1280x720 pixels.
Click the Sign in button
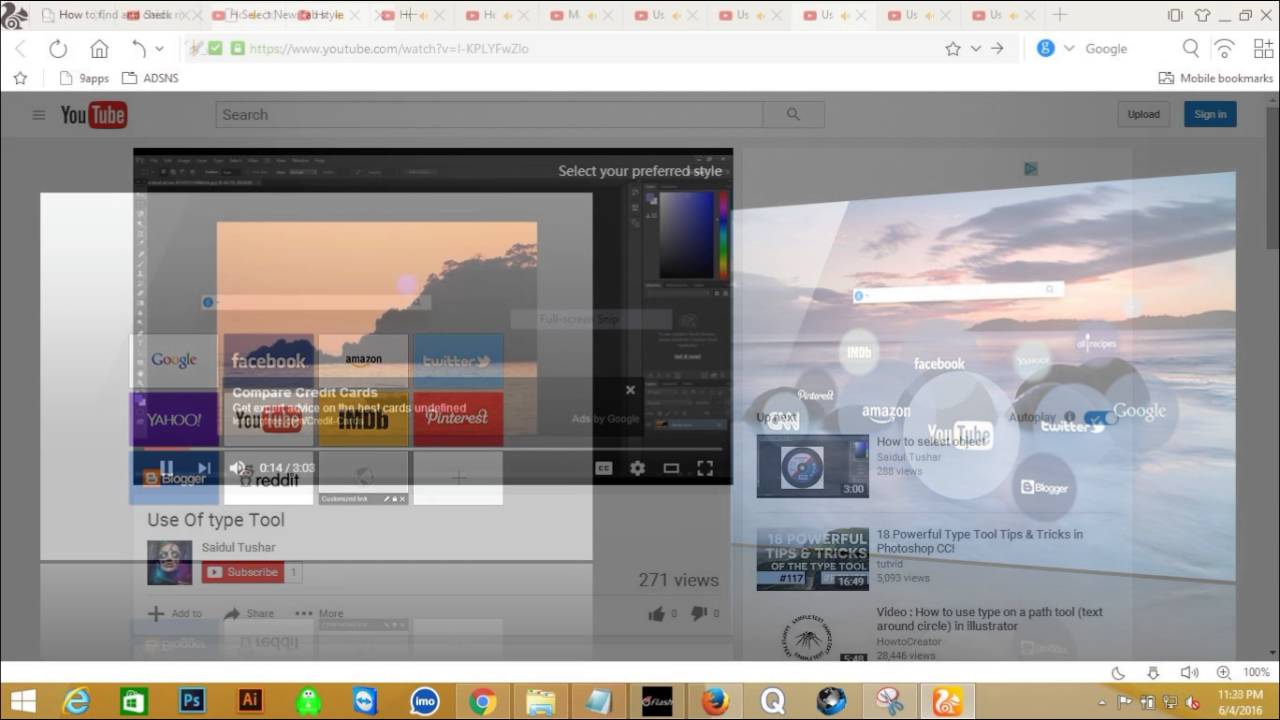click(x=1210, y=114)
